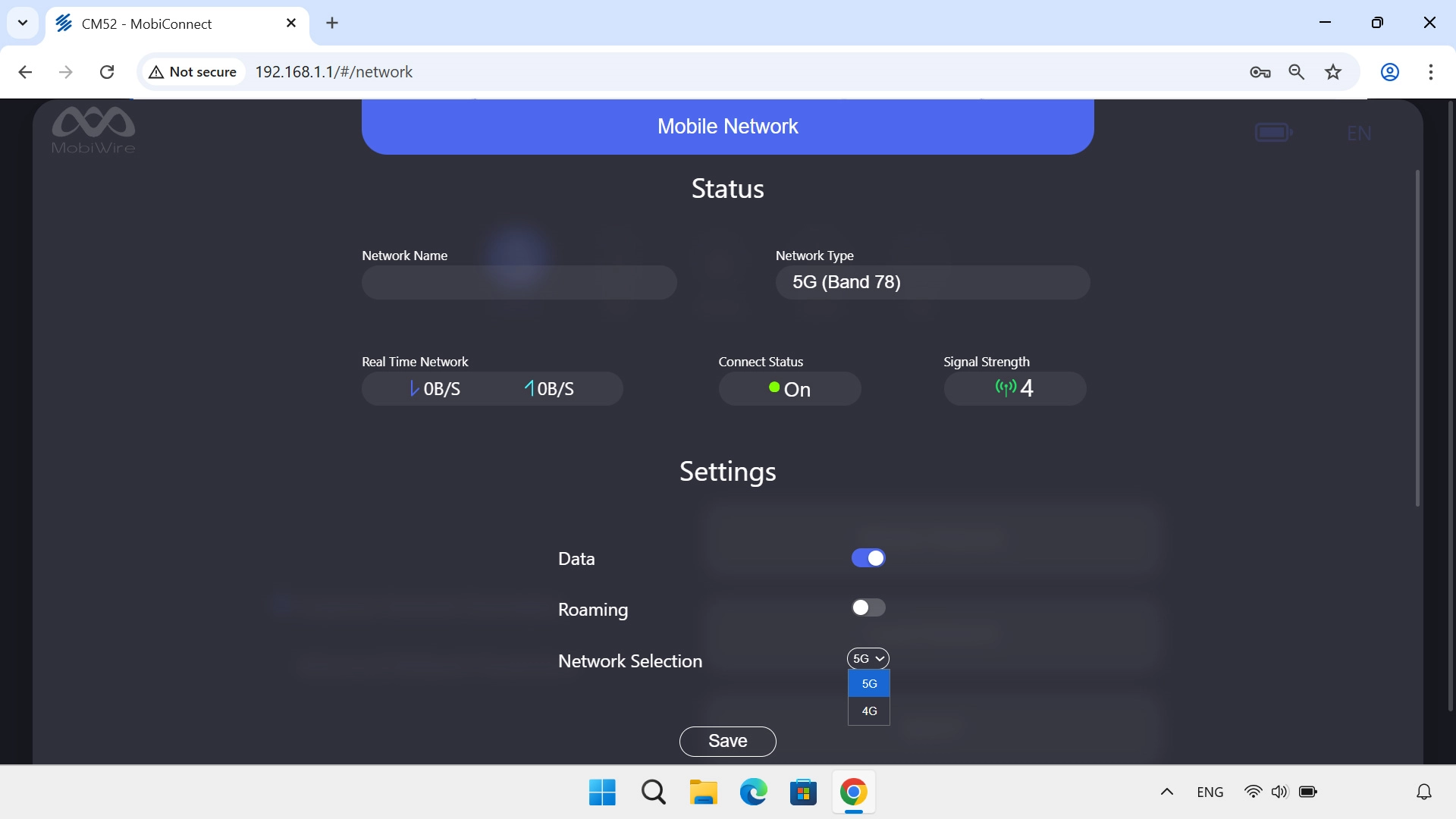Open the notification bell in system tray
The width and height of the screenshot is (1456, 819).
(1424, 791)
